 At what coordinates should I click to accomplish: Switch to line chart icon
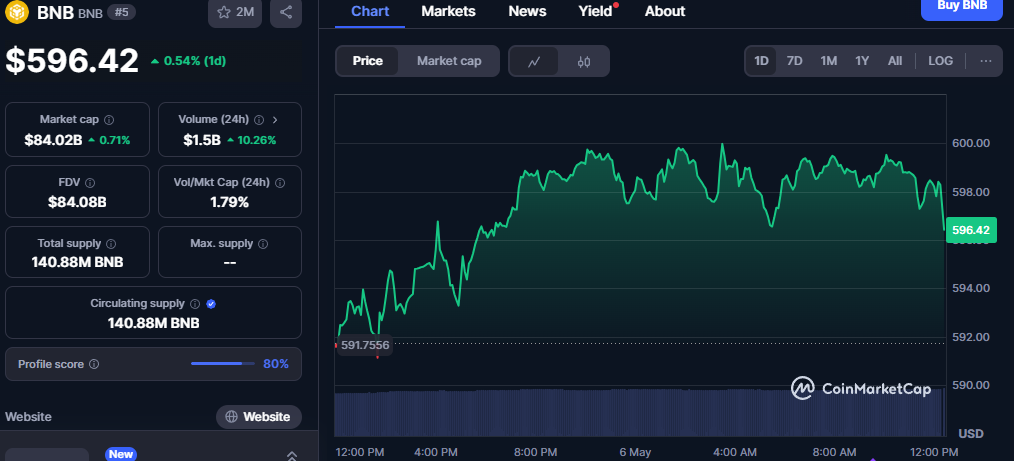(534, 61)
